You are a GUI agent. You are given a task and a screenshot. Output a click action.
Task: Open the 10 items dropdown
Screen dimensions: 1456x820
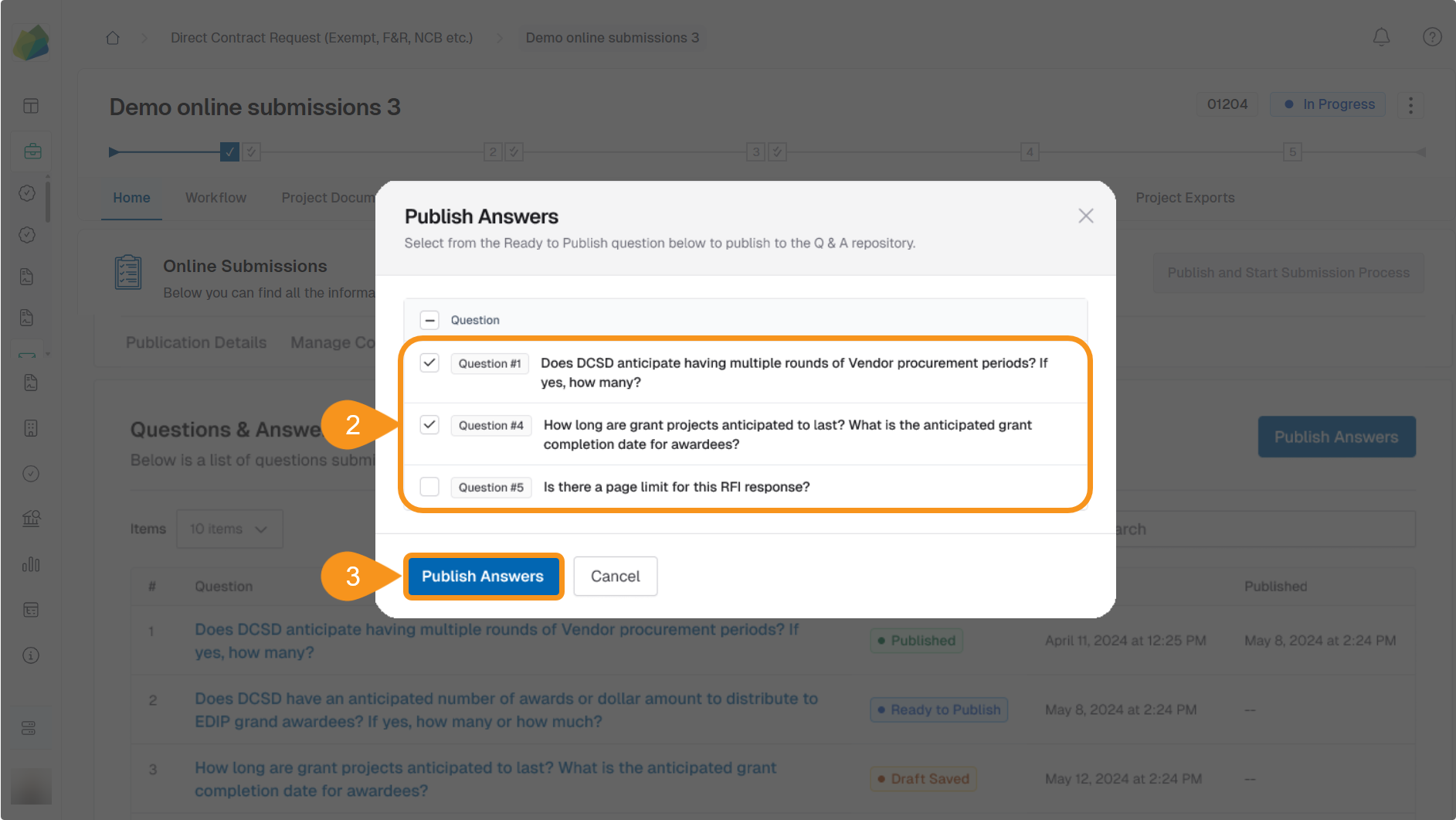click(x=229, y=529)
